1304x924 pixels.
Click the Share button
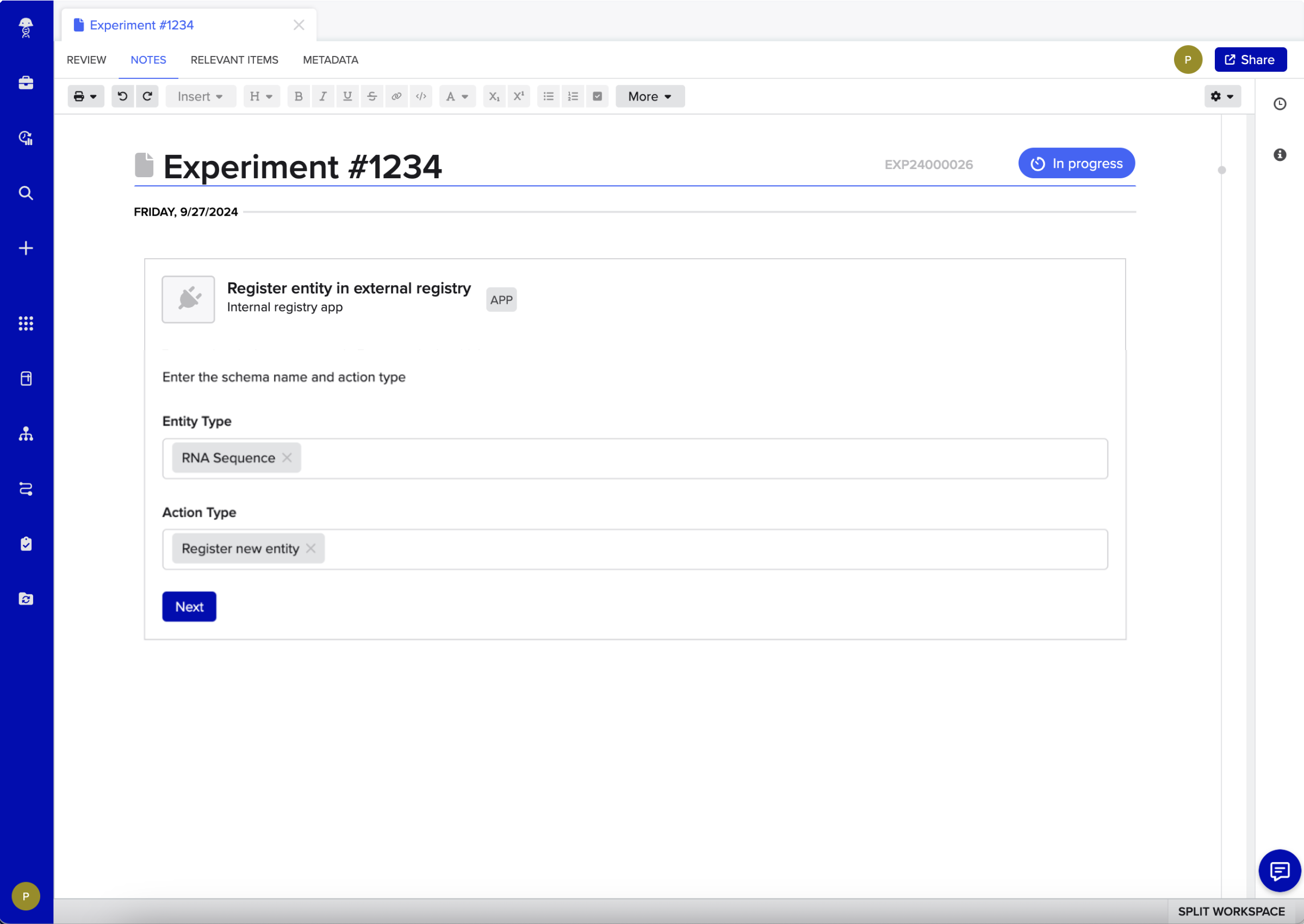(1251, 60)
